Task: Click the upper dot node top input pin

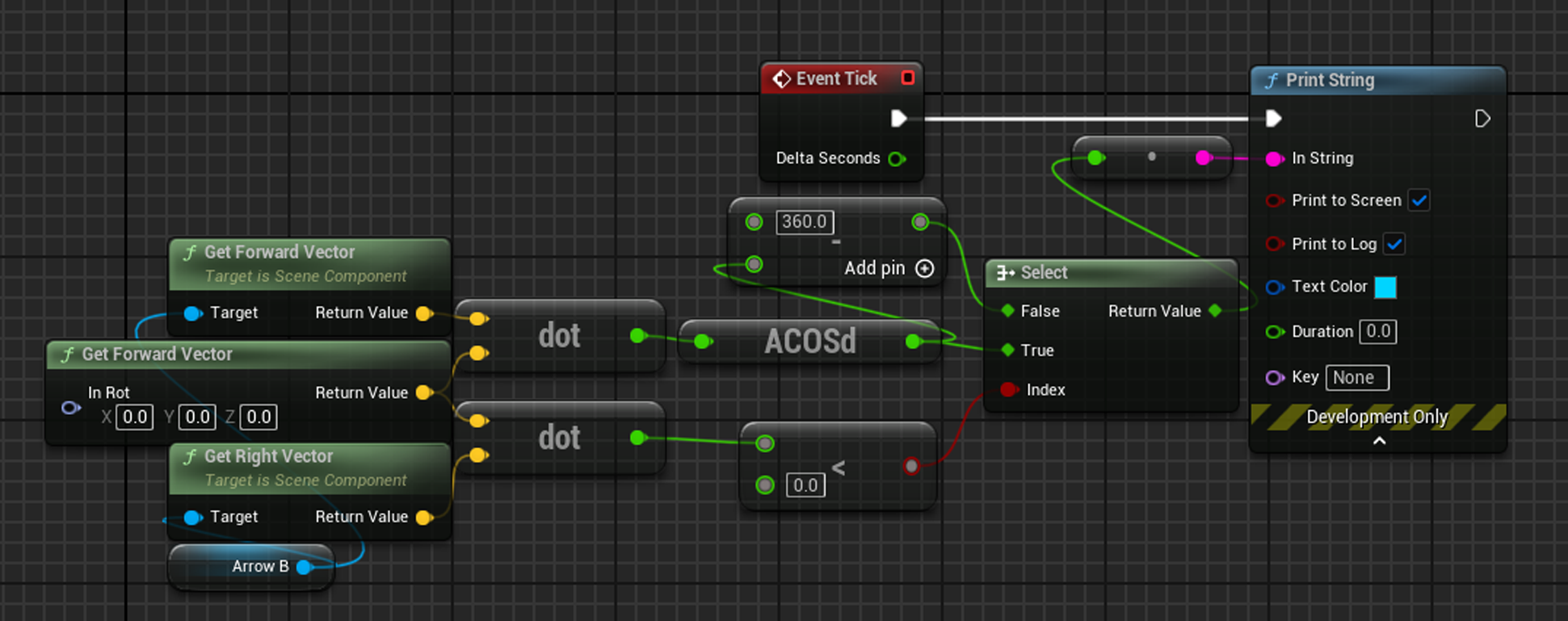Action: point(478,318)
